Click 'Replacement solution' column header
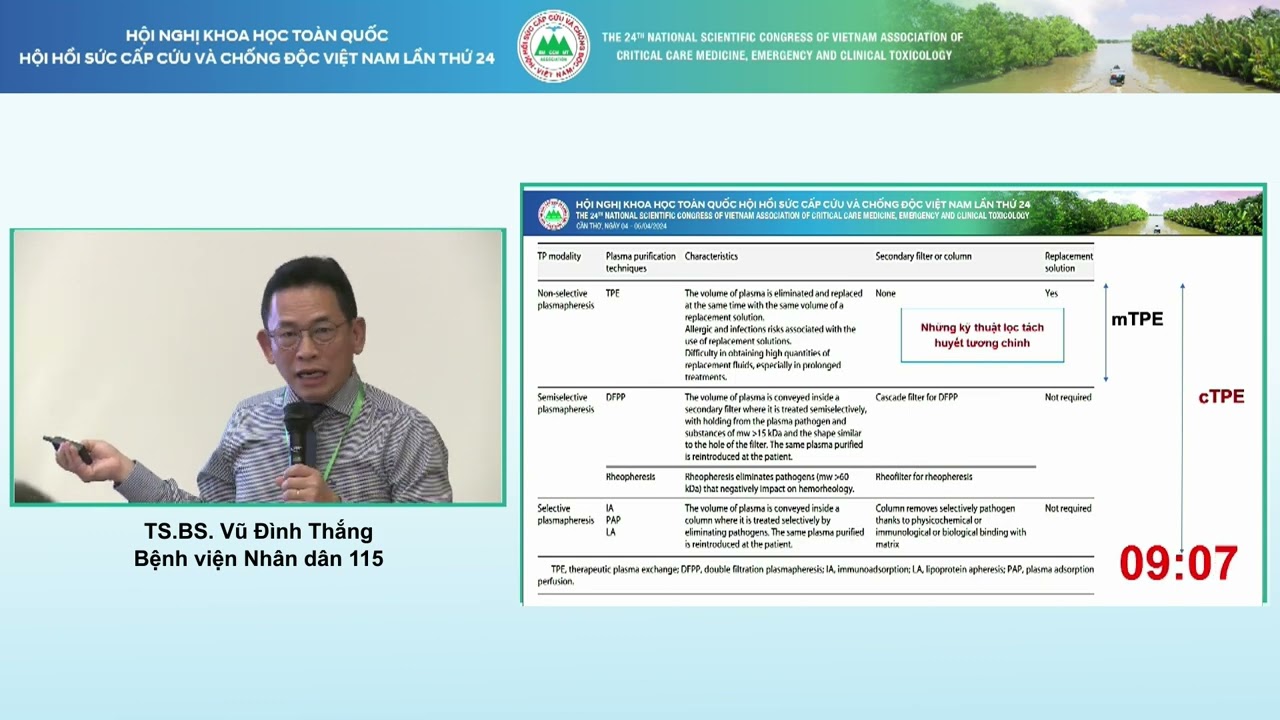This screenshot has height=720, width=1280. (1068, 262)
